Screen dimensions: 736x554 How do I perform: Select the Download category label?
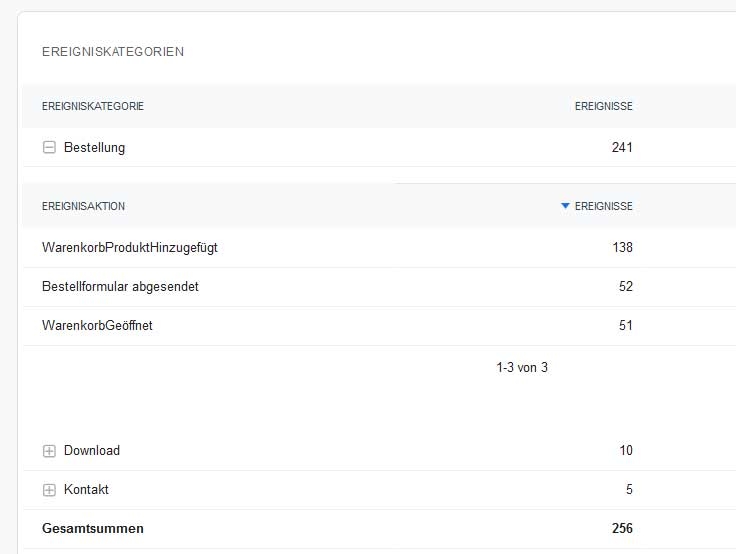(x=91, y=451)
